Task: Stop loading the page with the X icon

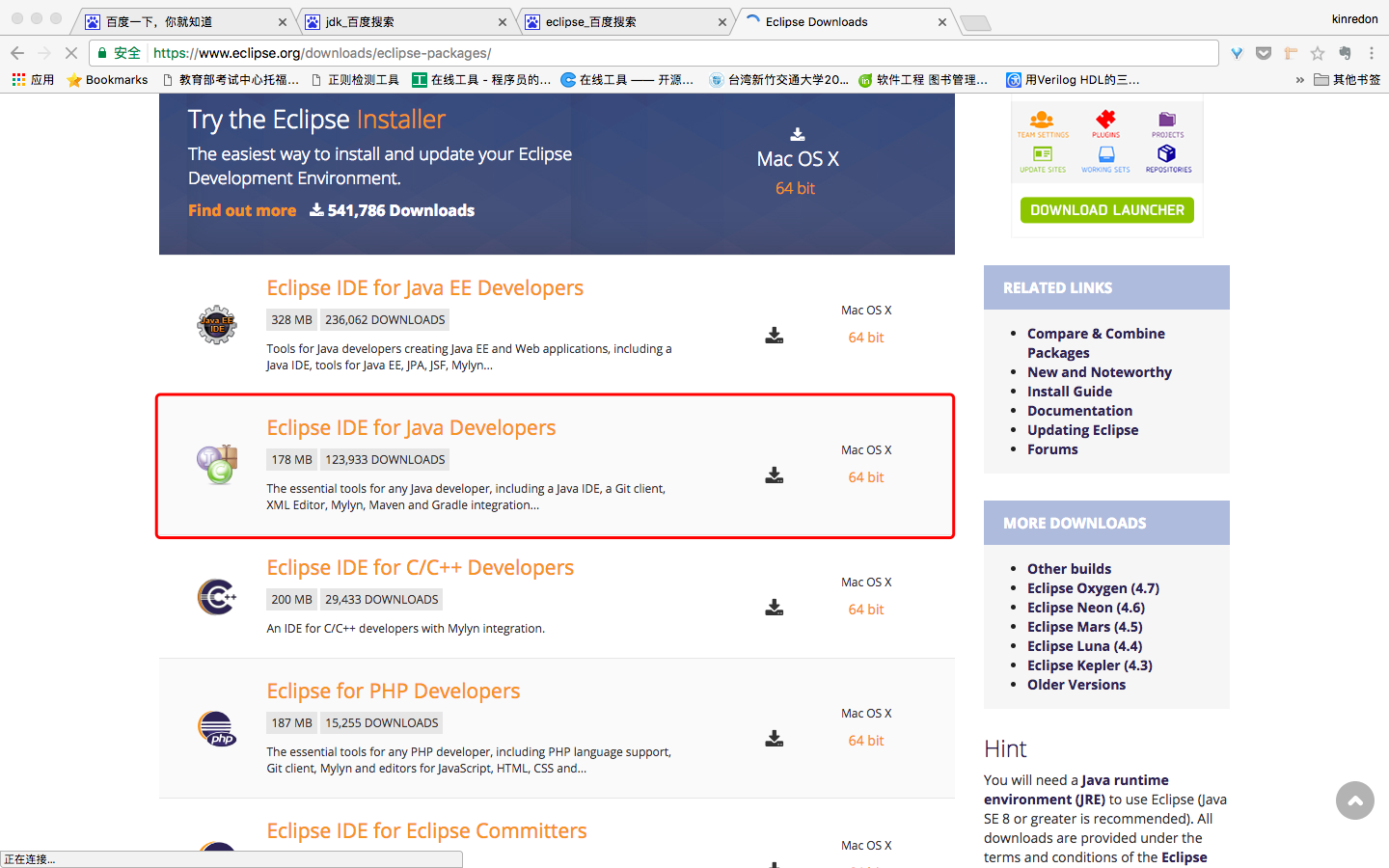Action: [x=70, y=53]
